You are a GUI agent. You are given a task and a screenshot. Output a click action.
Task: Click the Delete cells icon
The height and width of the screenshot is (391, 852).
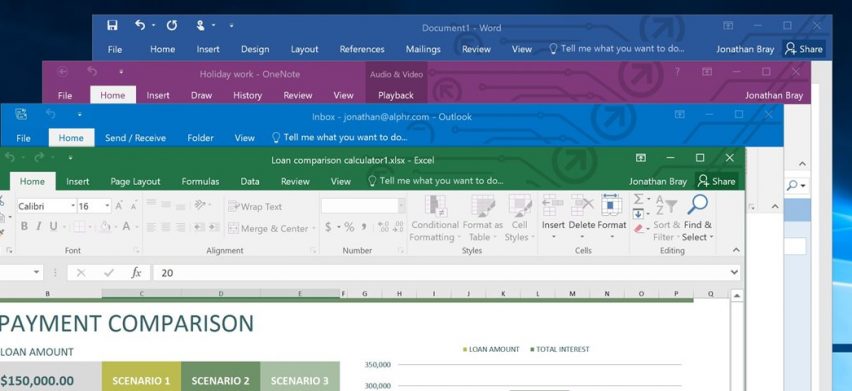click(582, 205)
